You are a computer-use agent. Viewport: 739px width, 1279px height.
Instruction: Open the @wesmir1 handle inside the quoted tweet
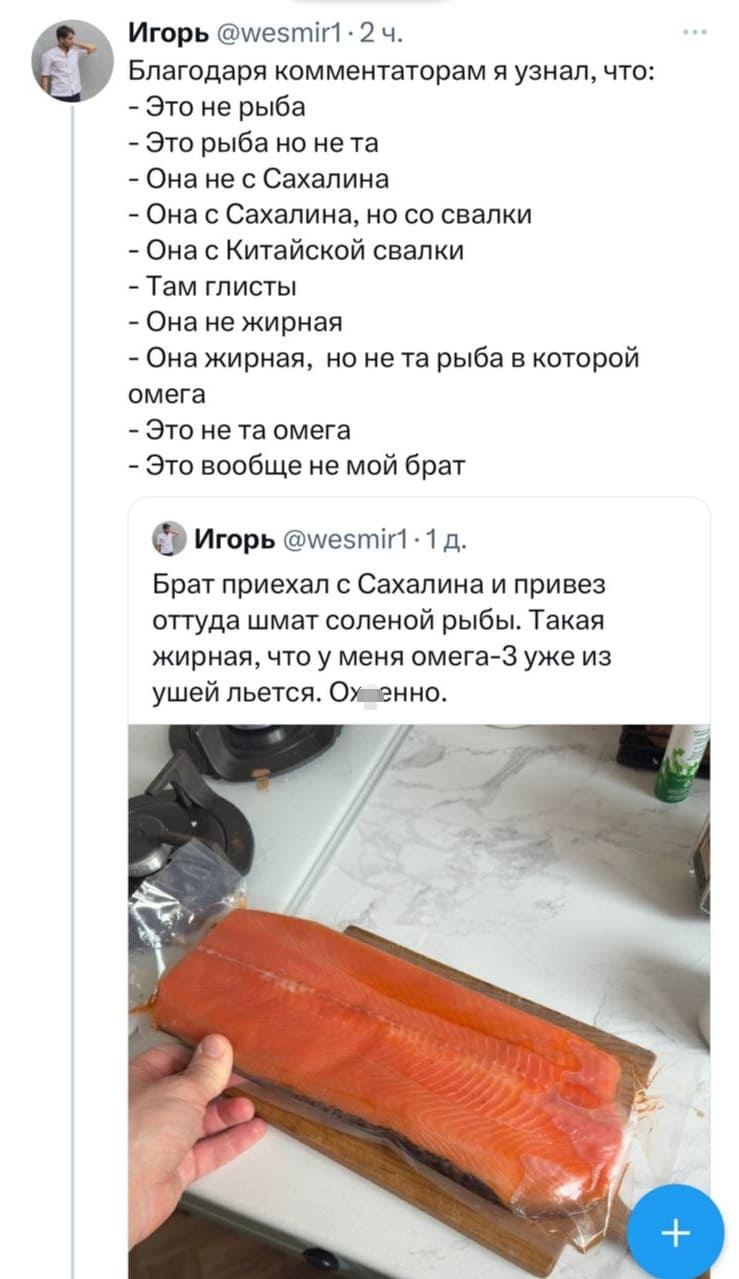(333, 541)
